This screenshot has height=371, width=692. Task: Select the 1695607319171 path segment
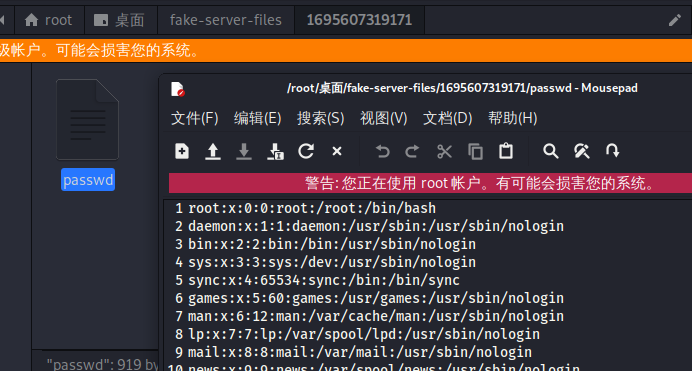click(x=359, y=20)
